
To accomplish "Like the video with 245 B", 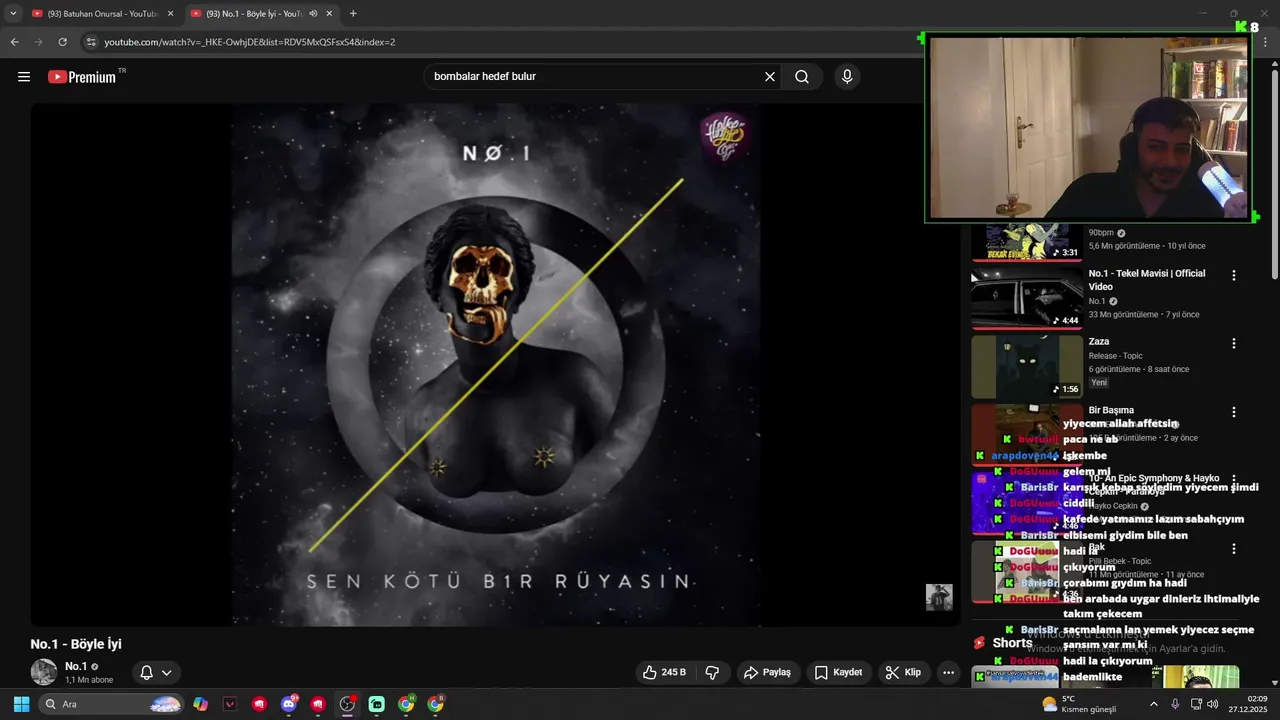I will click(x=665, y=673).
